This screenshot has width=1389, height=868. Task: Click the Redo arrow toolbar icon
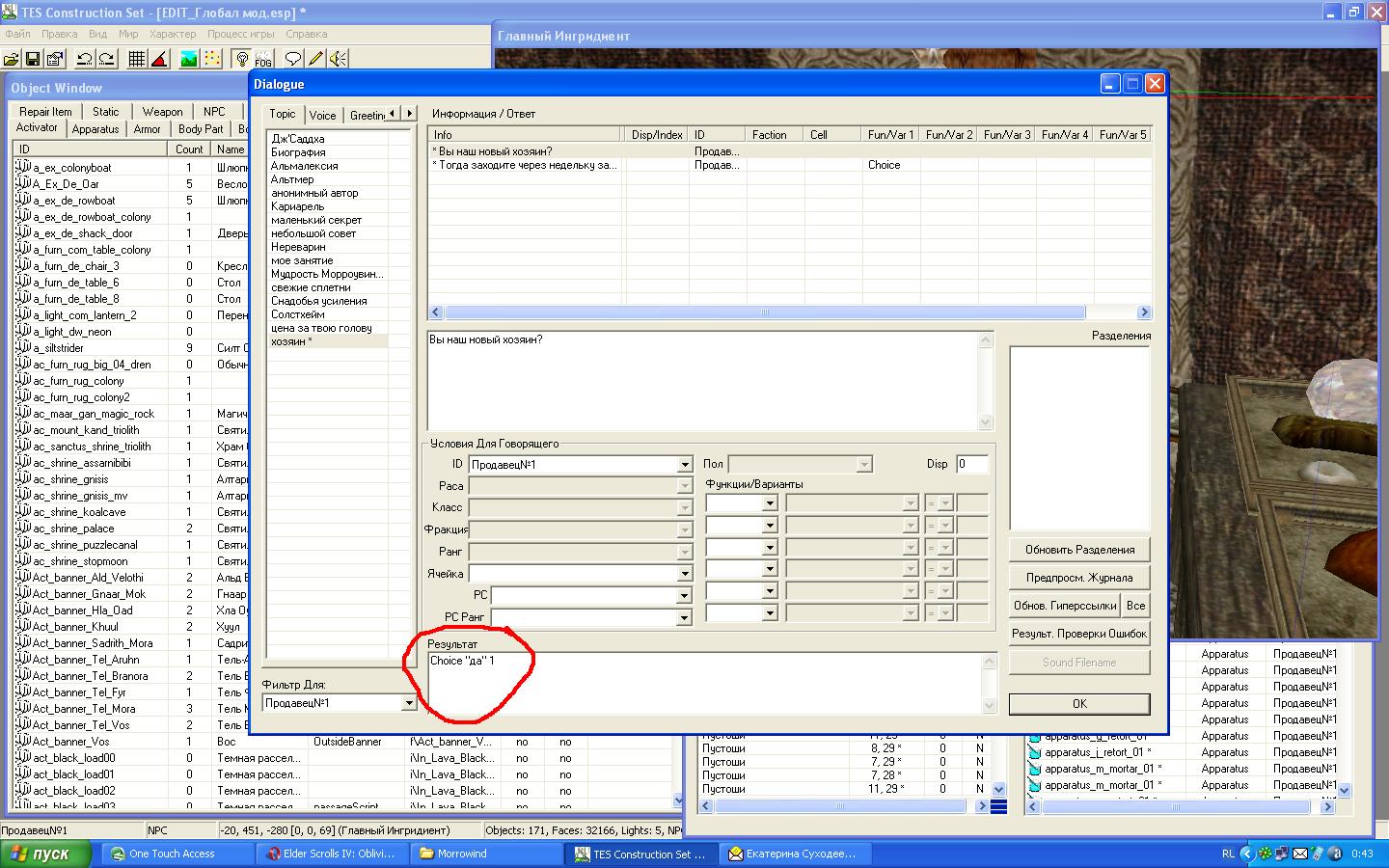(x=107, y=59)
